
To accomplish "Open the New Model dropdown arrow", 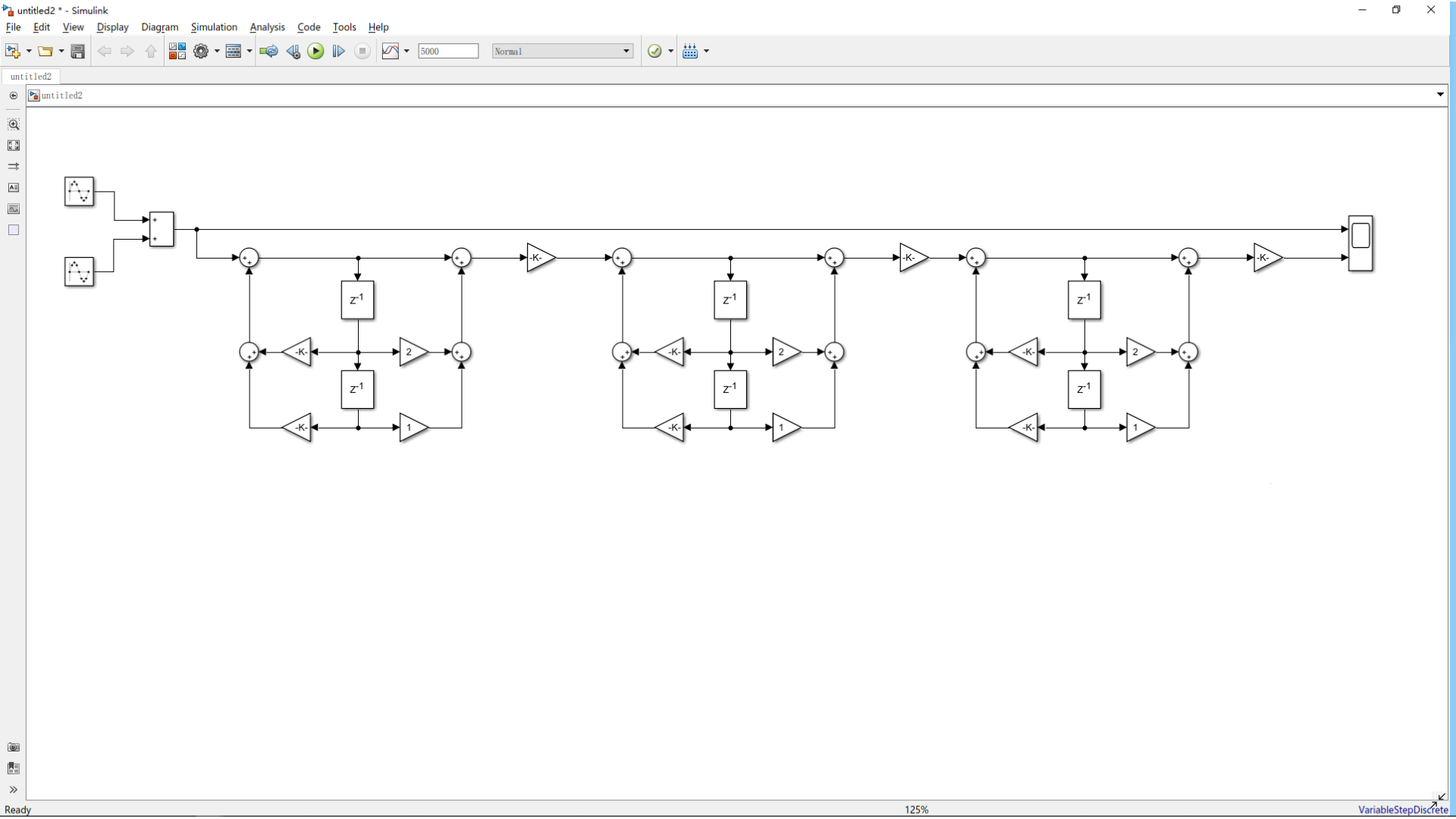I will [29, 51].
